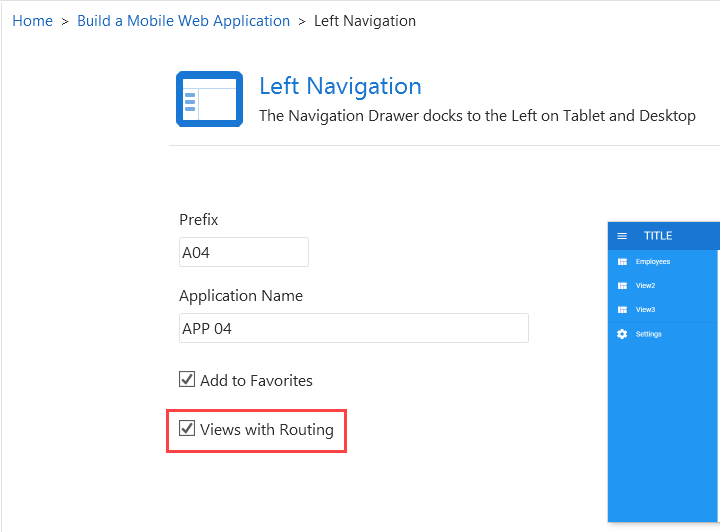The width and height of the screenshot is (720, 532).
Task: Select the View2 label in preview drawer
Action: [646, 286]
